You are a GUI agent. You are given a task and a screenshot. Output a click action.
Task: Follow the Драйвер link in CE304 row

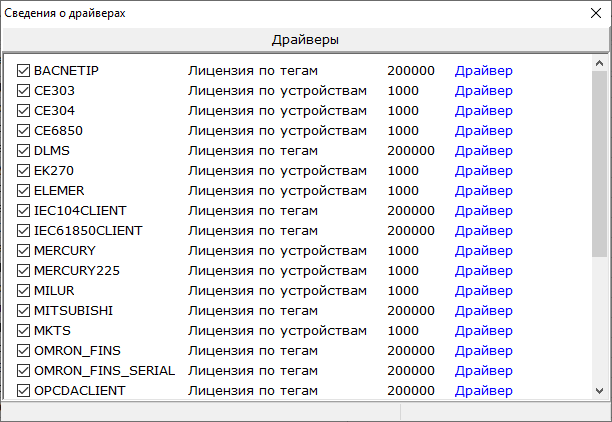tap(484, 110)
